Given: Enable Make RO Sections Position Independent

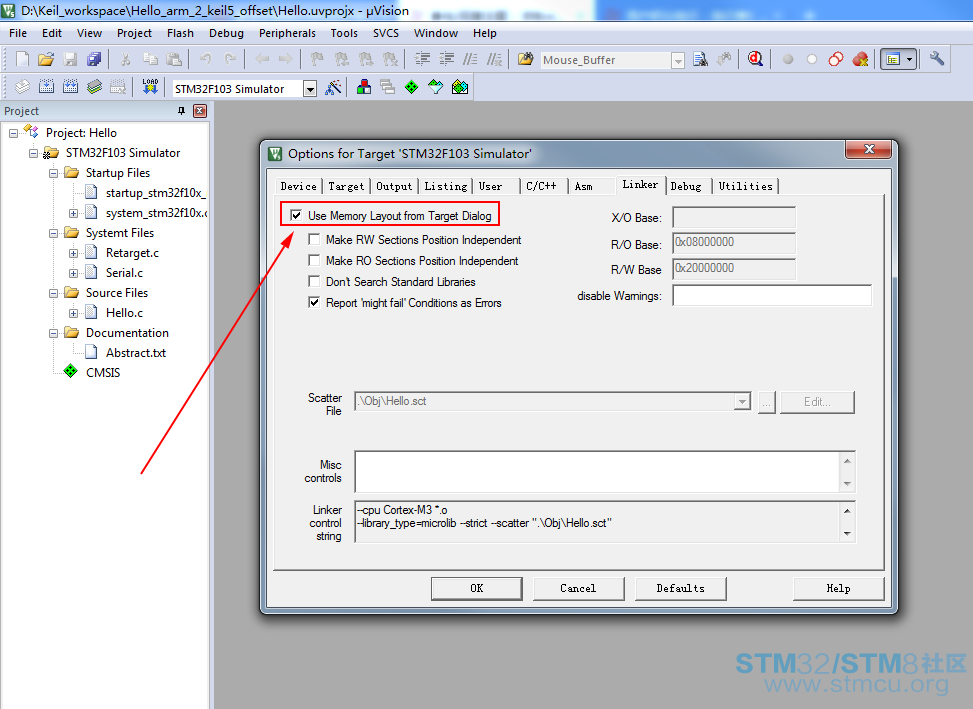Looking at the screenshot, I should pyautogui.click(x=315, y=261).
